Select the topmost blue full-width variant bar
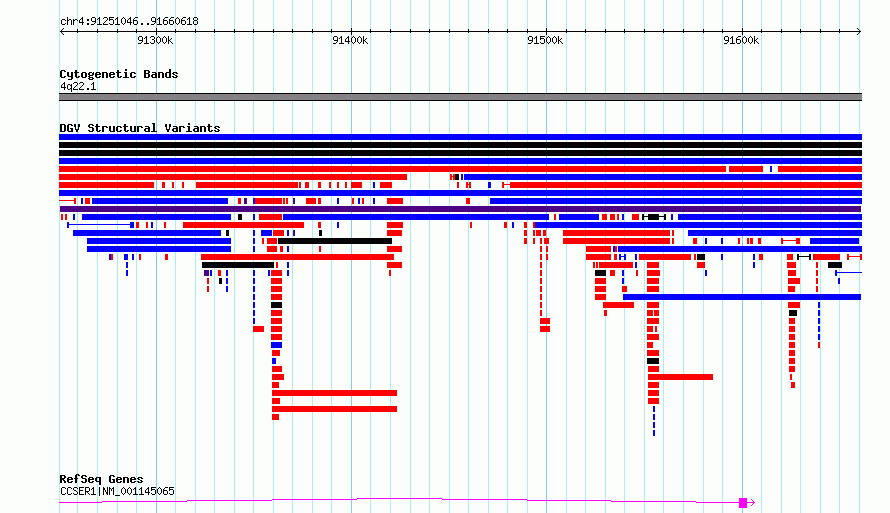 [460, 137]
